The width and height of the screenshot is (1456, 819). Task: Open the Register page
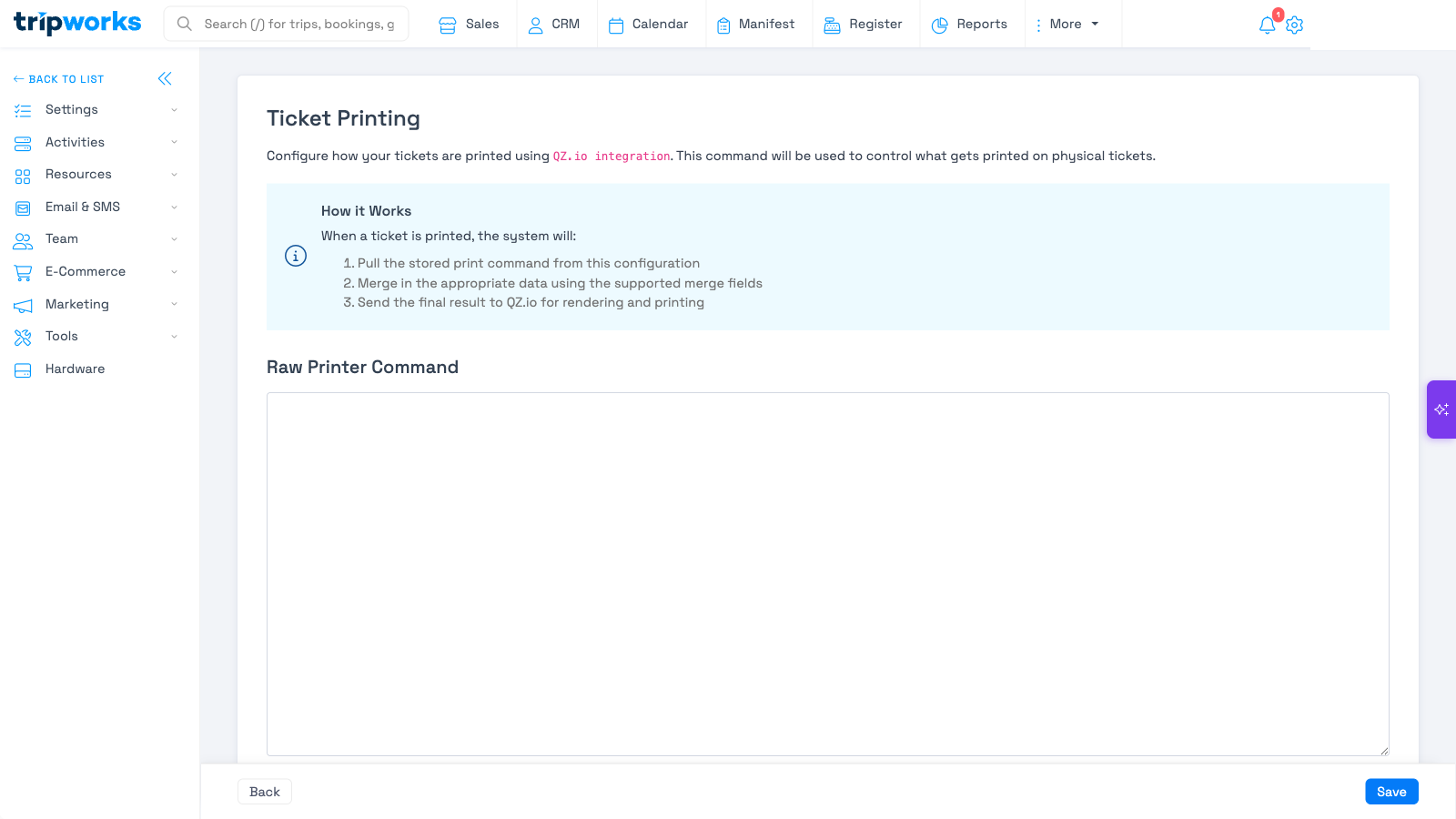coord(863,24)
